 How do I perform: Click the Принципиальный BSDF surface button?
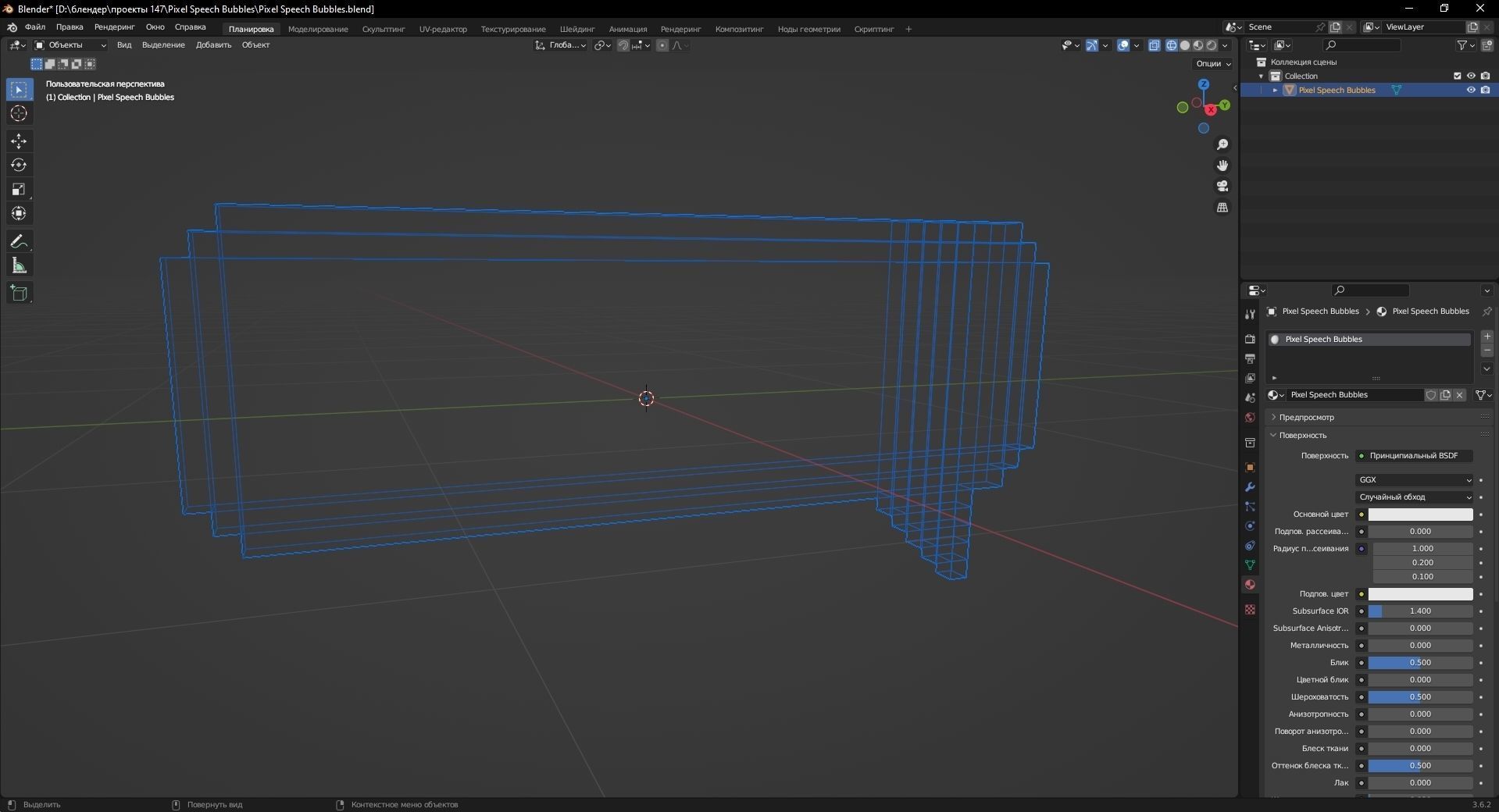(1415, 456)
